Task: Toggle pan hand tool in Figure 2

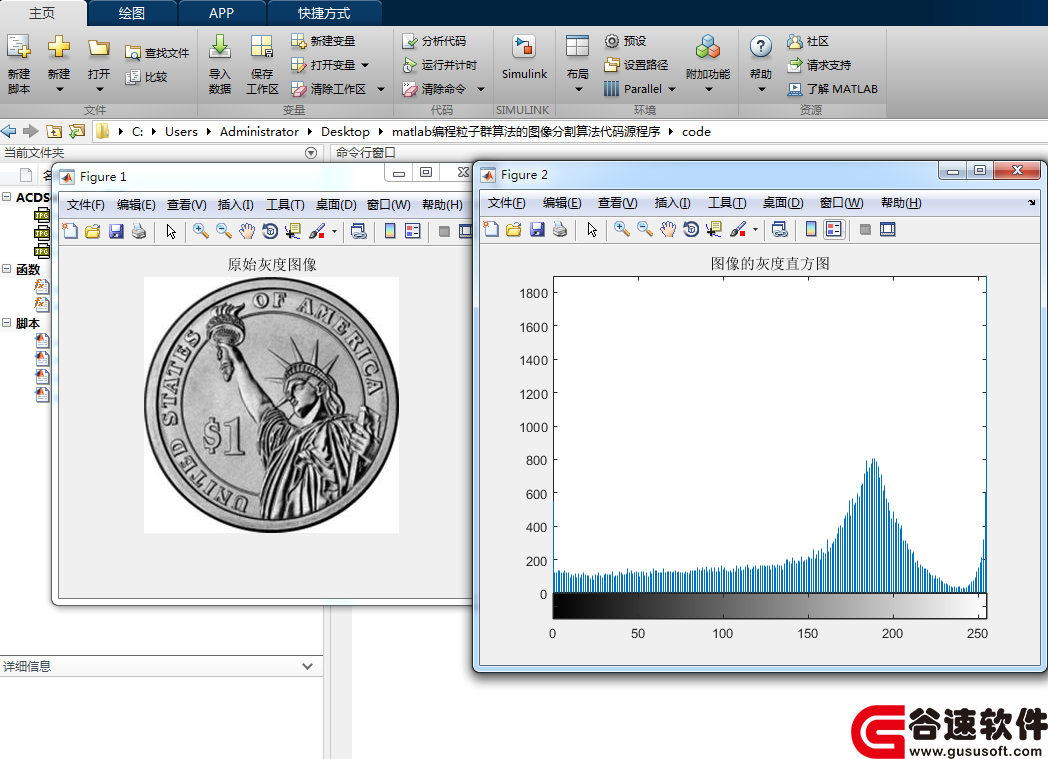Action: click(668, 230)
